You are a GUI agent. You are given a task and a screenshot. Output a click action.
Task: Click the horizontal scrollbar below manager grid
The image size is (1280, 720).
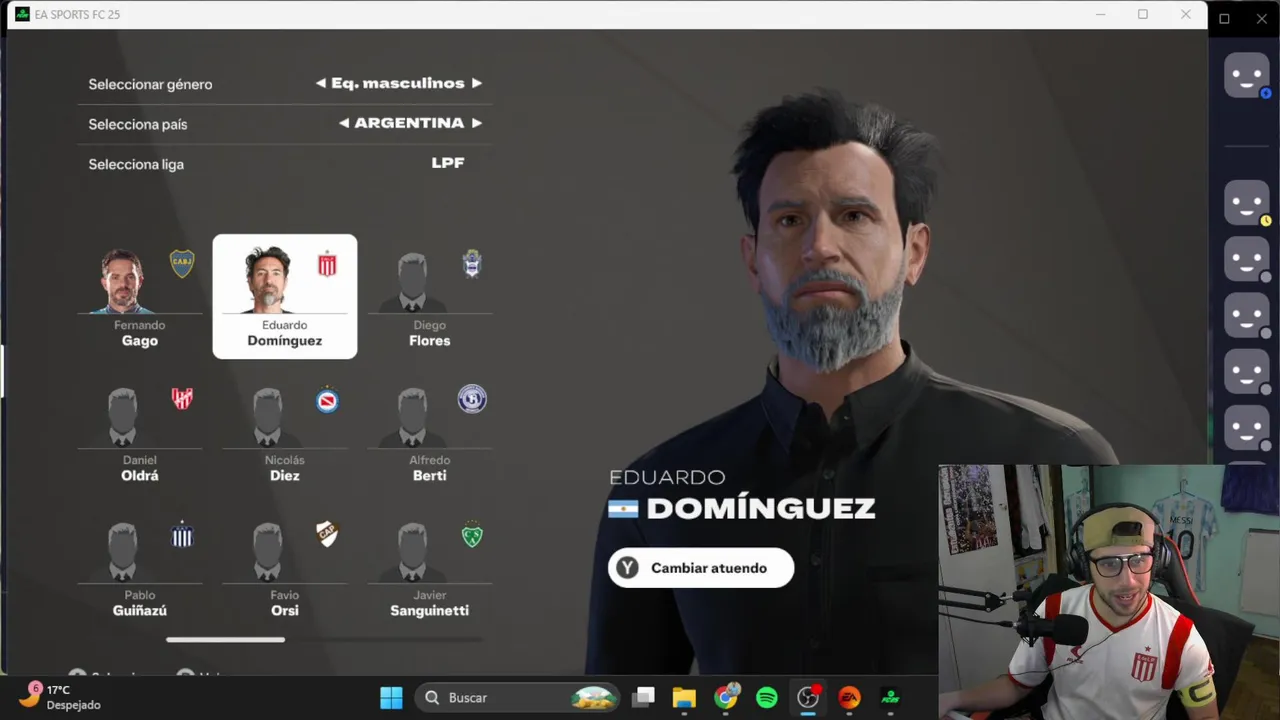coord(225,640)
